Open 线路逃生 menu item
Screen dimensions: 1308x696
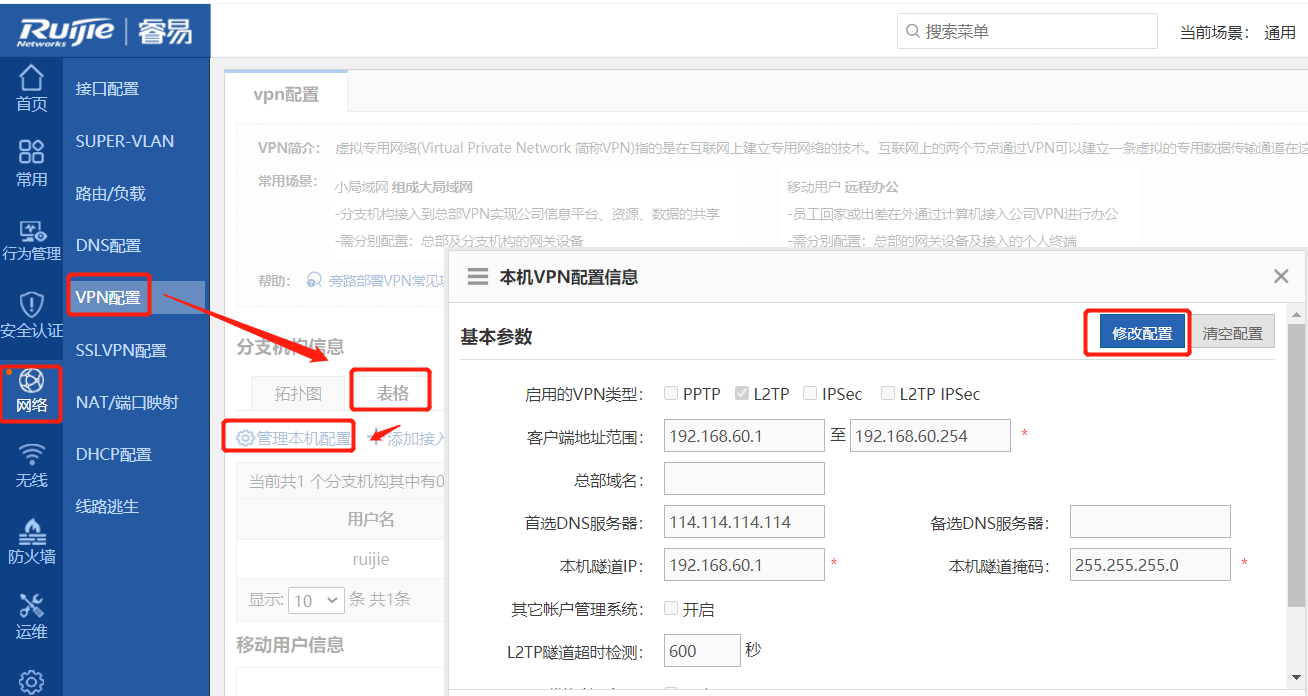[108, 506]
